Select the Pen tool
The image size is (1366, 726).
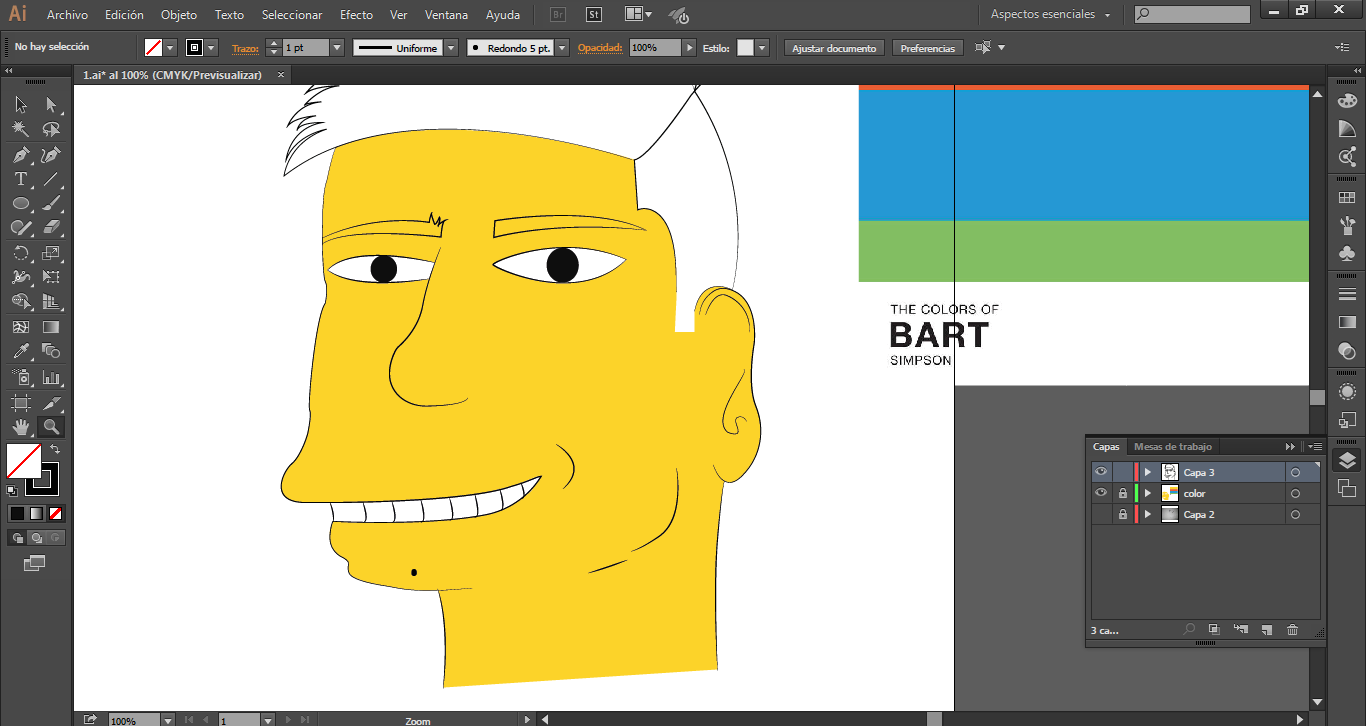click(20, 155)
